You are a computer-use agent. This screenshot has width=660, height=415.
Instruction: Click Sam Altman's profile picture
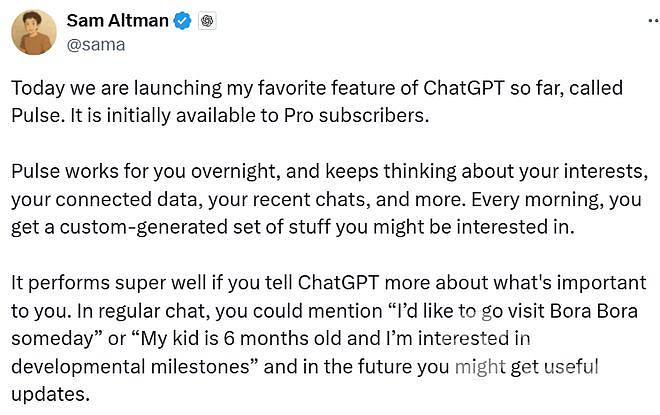coord(33,32)
